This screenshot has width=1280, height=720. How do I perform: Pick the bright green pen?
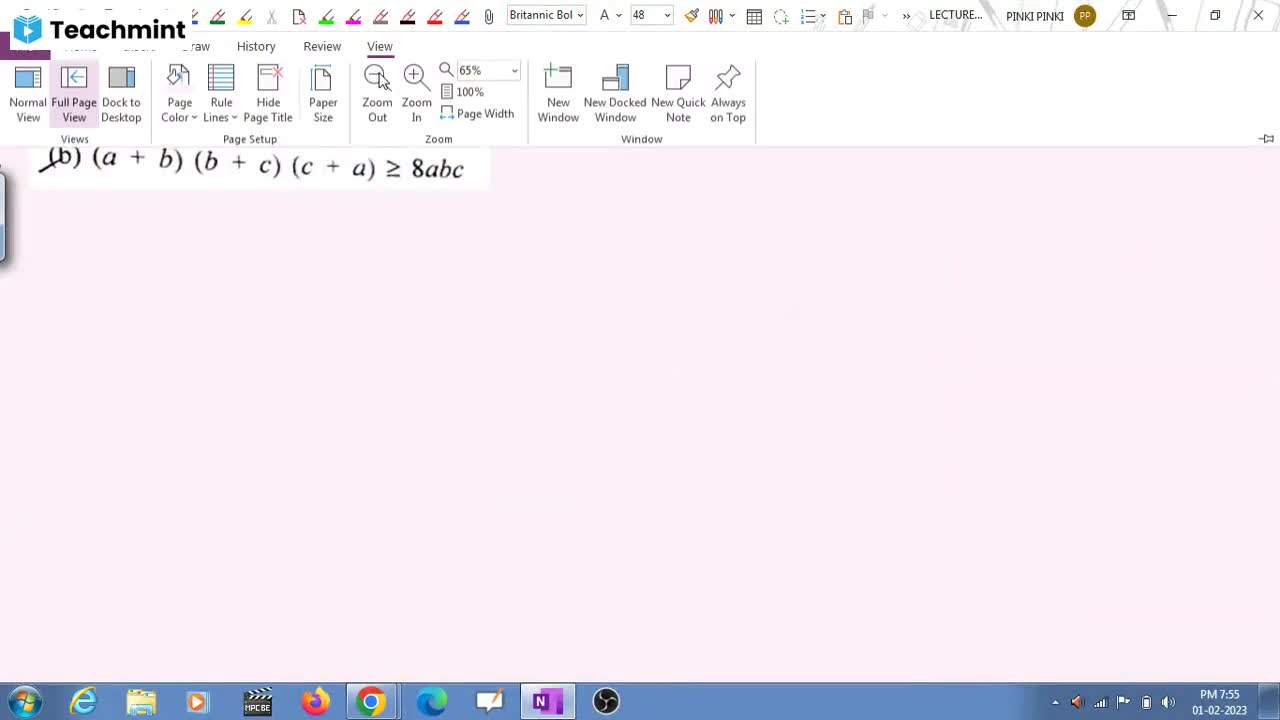(x=326, y=16)
